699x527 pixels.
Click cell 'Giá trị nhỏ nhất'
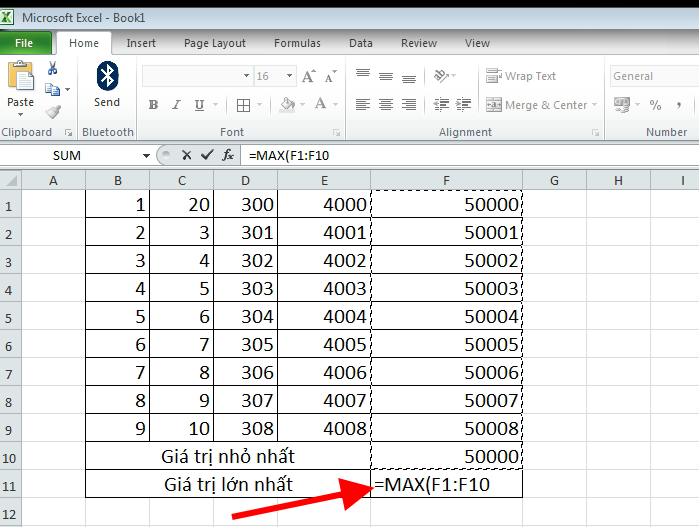228,456
